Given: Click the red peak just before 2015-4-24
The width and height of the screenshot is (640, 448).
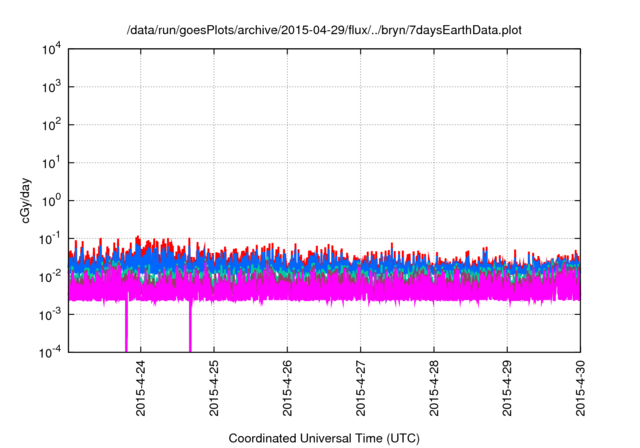Looking at the screenshot, I should pos(138,238).
